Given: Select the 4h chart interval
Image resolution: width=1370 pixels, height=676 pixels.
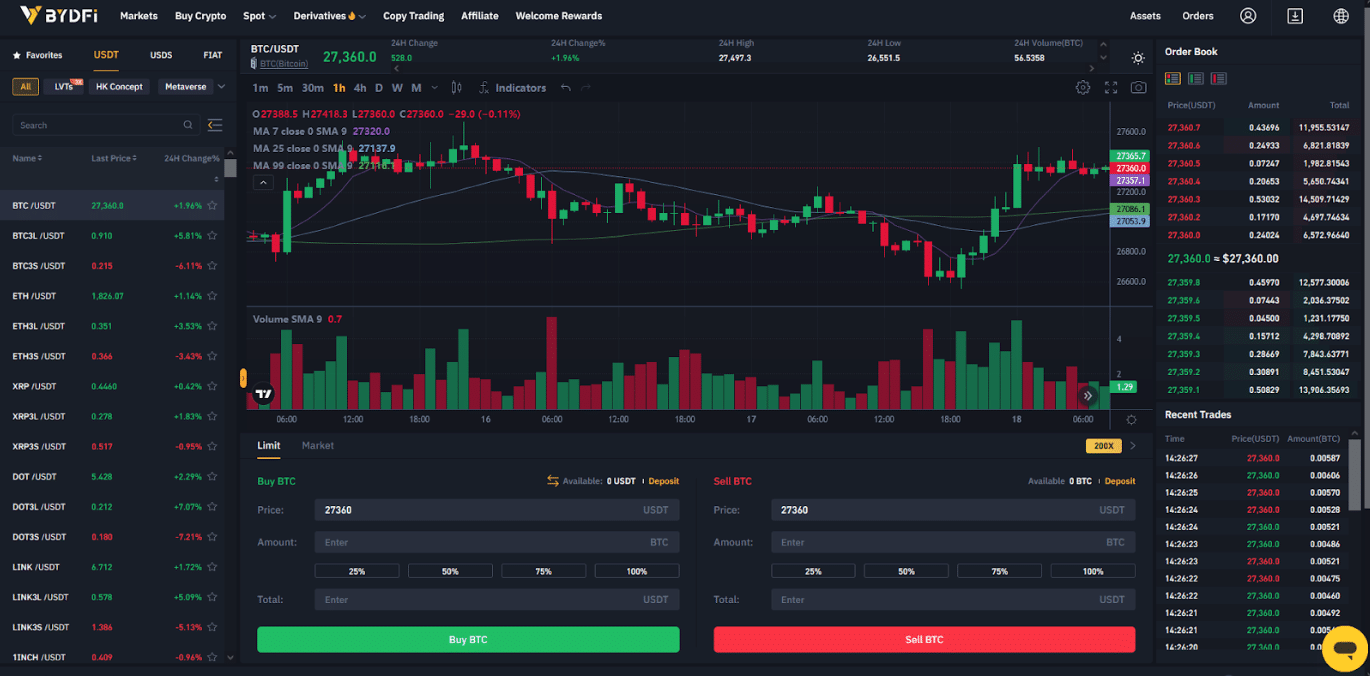Looking at the screenshot, I should [x=360, y=88].
